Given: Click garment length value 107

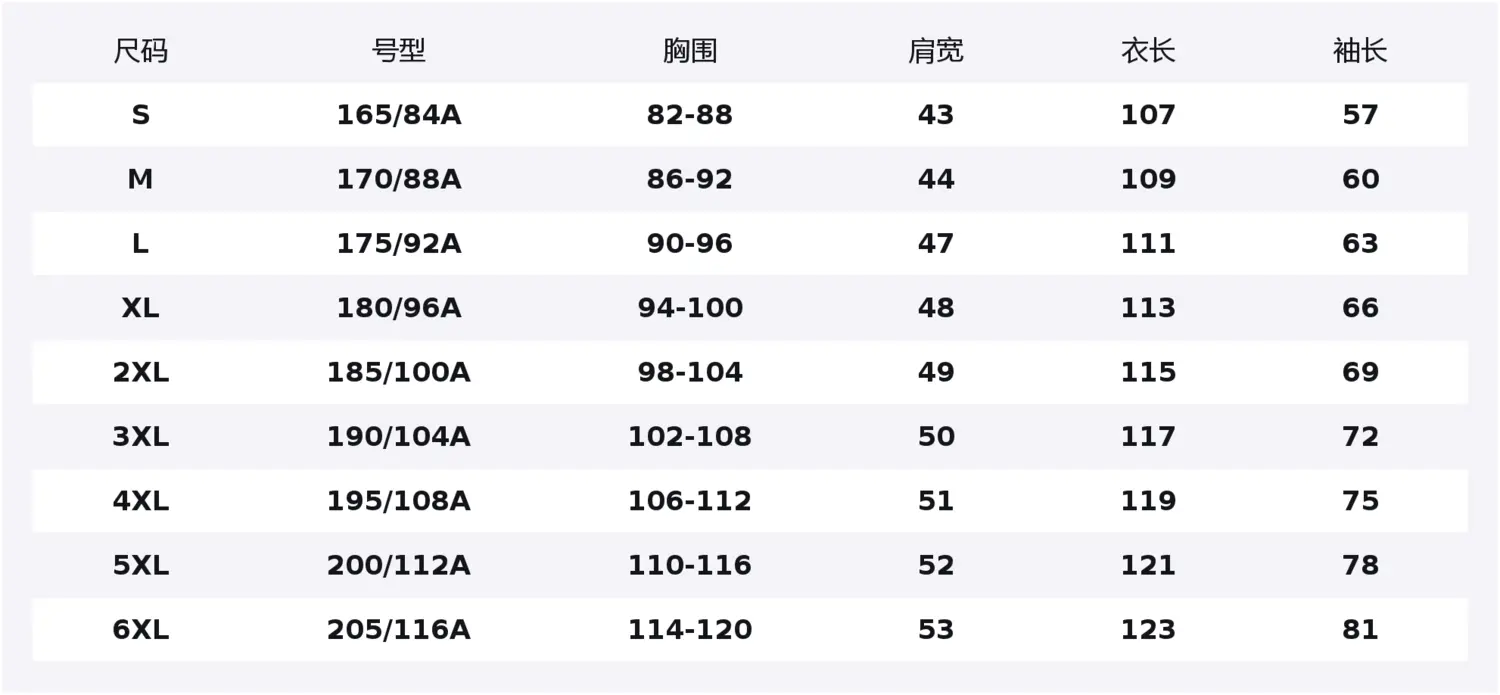Looking at the screenshot, I should click(1148, 115).
